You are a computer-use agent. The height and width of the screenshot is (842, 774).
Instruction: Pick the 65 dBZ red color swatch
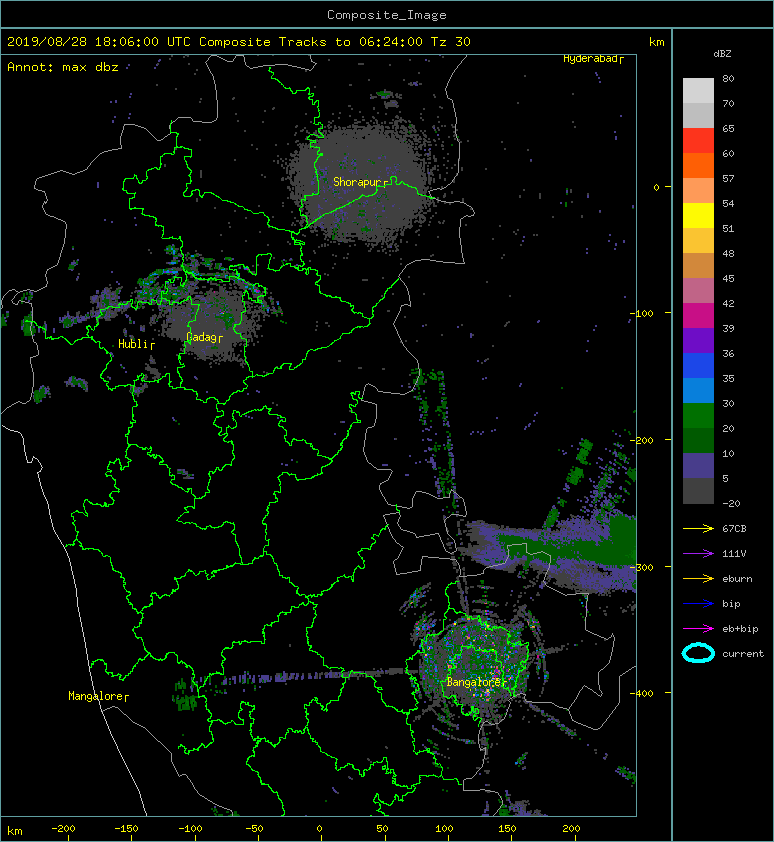tap(698, 140)
